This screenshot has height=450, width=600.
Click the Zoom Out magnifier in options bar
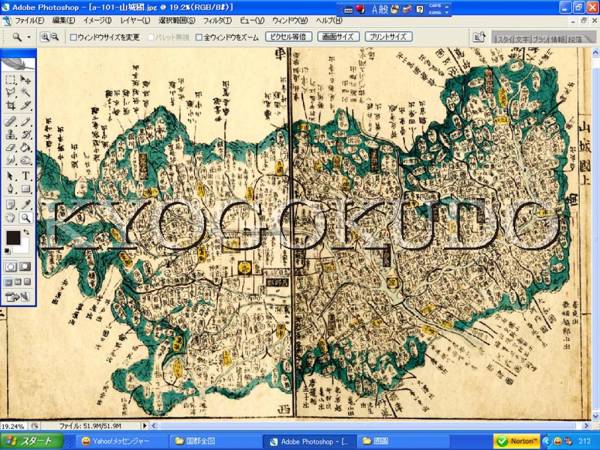click(55, 37)
